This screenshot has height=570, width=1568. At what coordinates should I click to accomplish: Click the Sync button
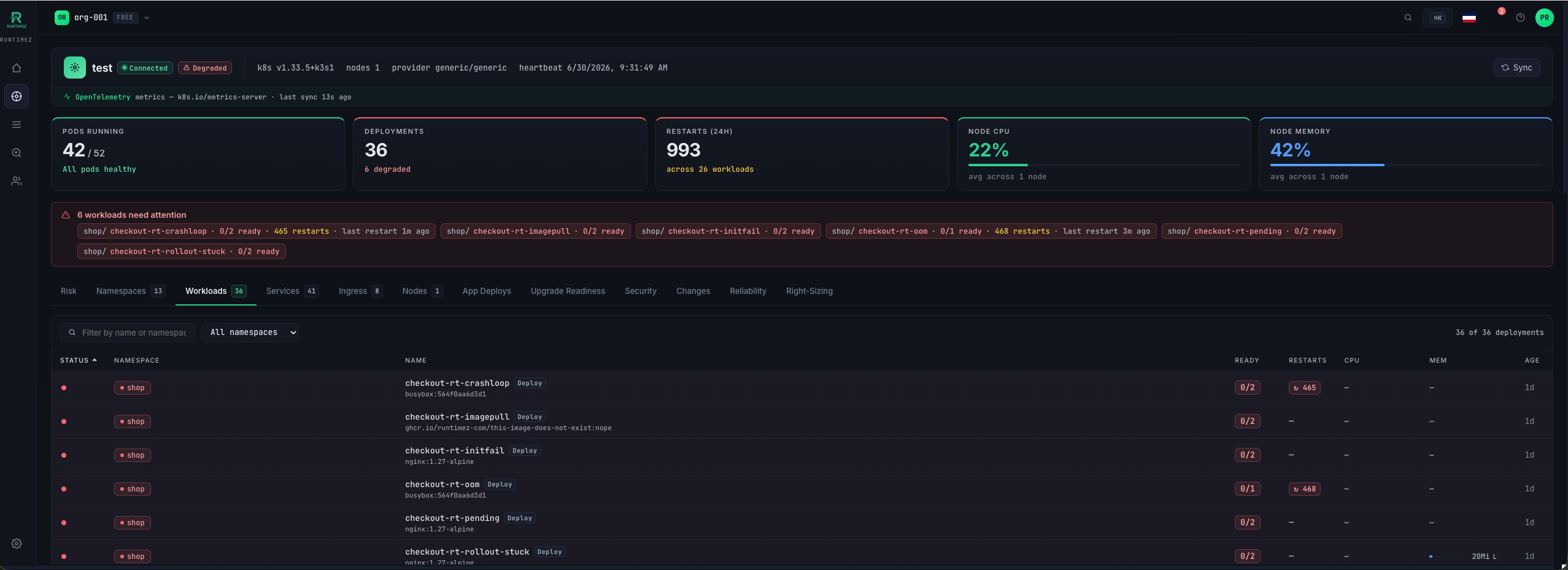[1516, 67]
